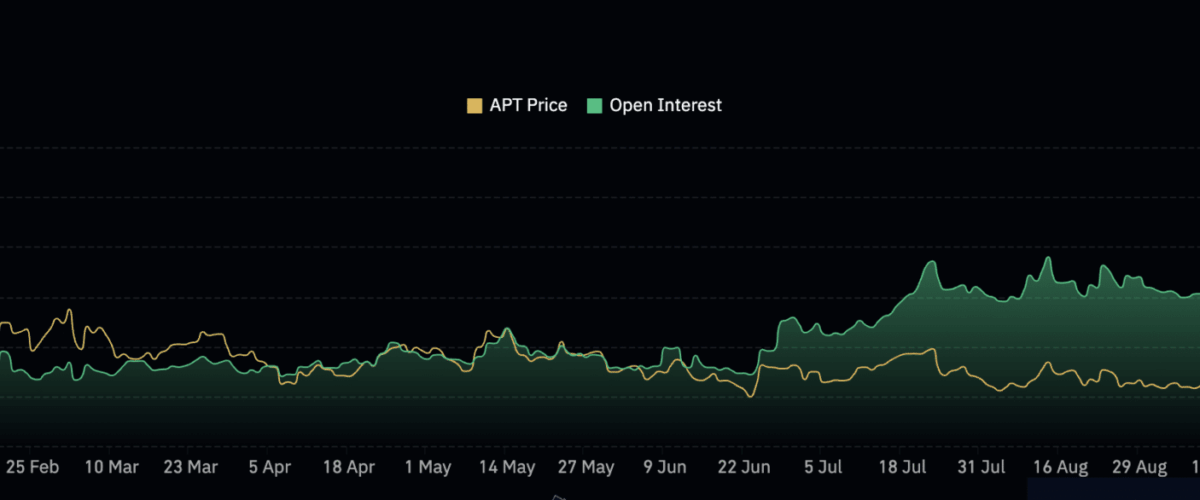Toggle the Open Interest series label
Viewport: 1200px width, 500px height.
point(665,105)
